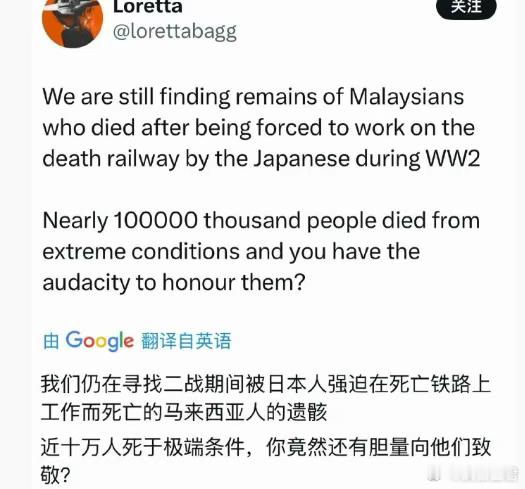The image size is (525, 489).
Task: Click 'audacity to honour them?' line
Action: click(174, 282)
